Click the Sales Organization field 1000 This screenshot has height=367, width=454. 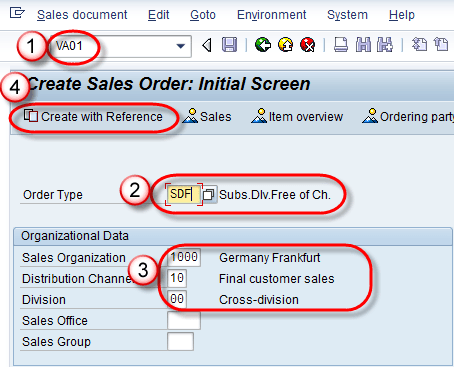pyautogui.click(x=184, y=257)
